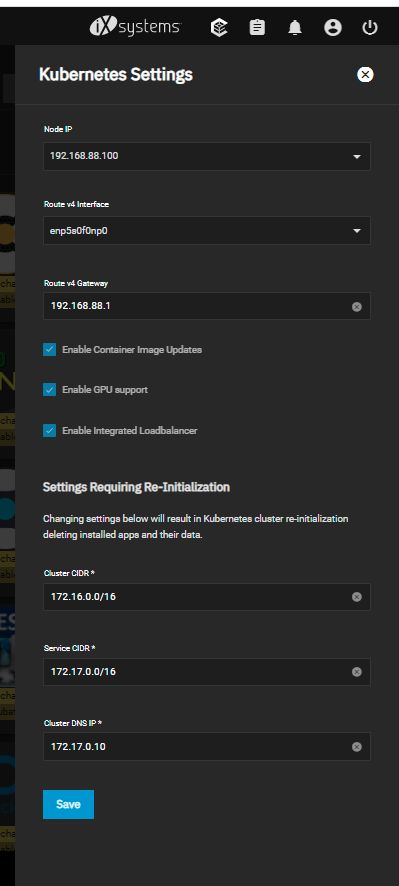The image size is (399, 886).
Task: Click the re-initialization warning paragraph
Action: point(196,527)
